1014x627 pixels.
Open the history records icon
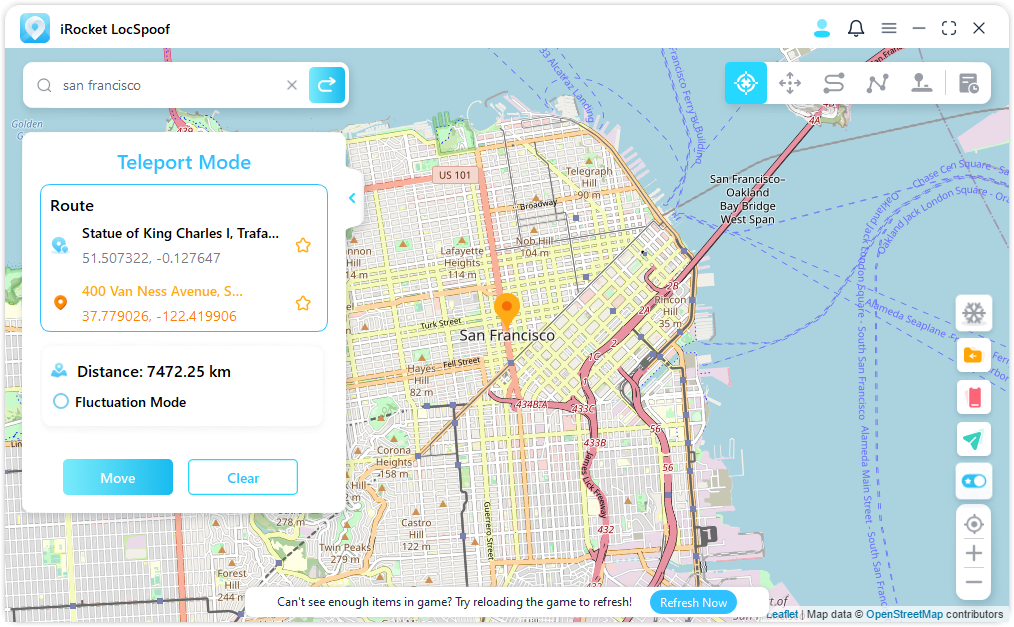tap(968, 83)
